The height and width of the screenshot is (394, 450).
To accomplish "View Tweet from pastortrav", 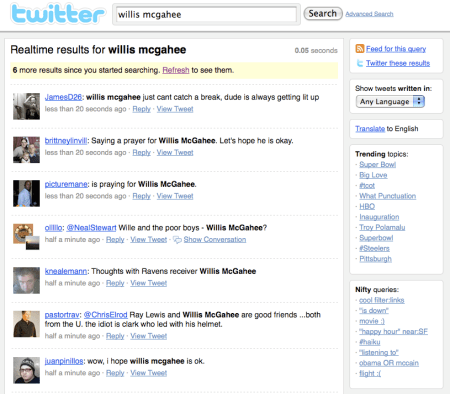I will (149, 336).
